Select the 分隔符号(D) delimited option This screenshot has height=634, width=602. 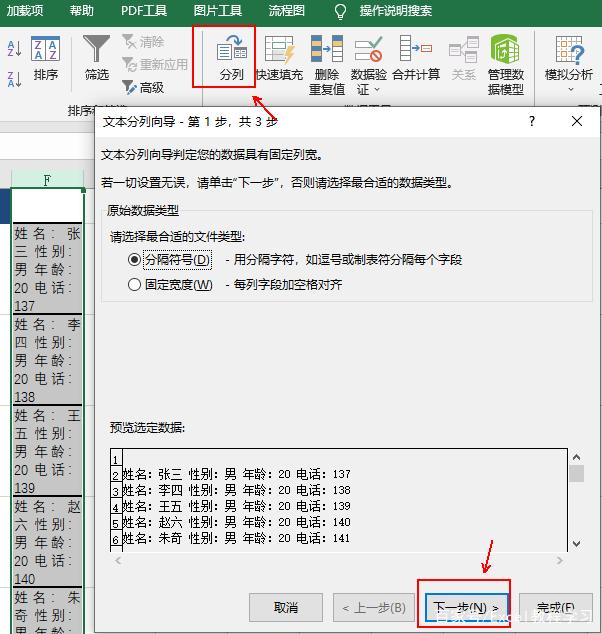click(x=169, y=259)
